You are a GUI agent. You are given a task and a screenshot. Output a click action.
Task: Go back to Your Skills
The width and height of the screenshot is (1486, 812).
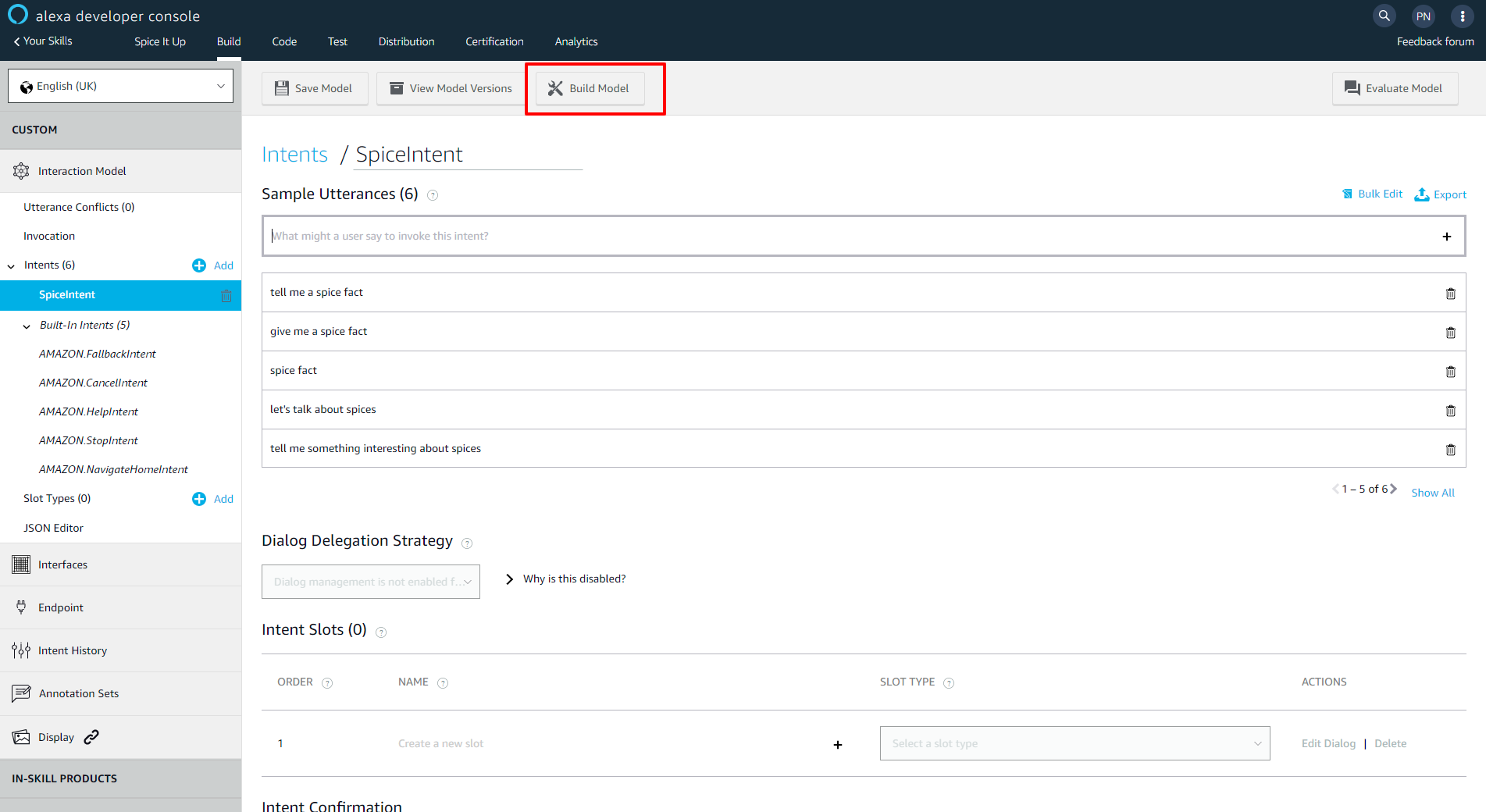(43, 41)
